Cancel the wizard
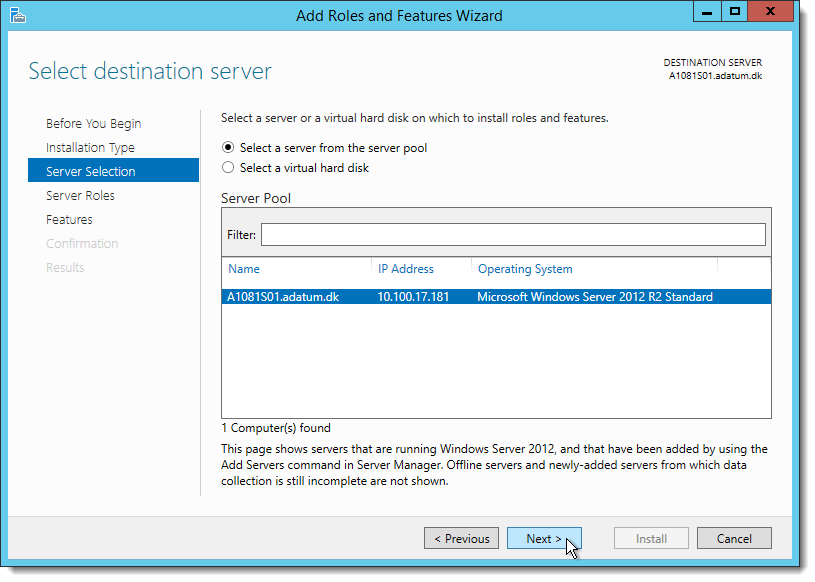815x582 pixels. click(x=734, y=538)
